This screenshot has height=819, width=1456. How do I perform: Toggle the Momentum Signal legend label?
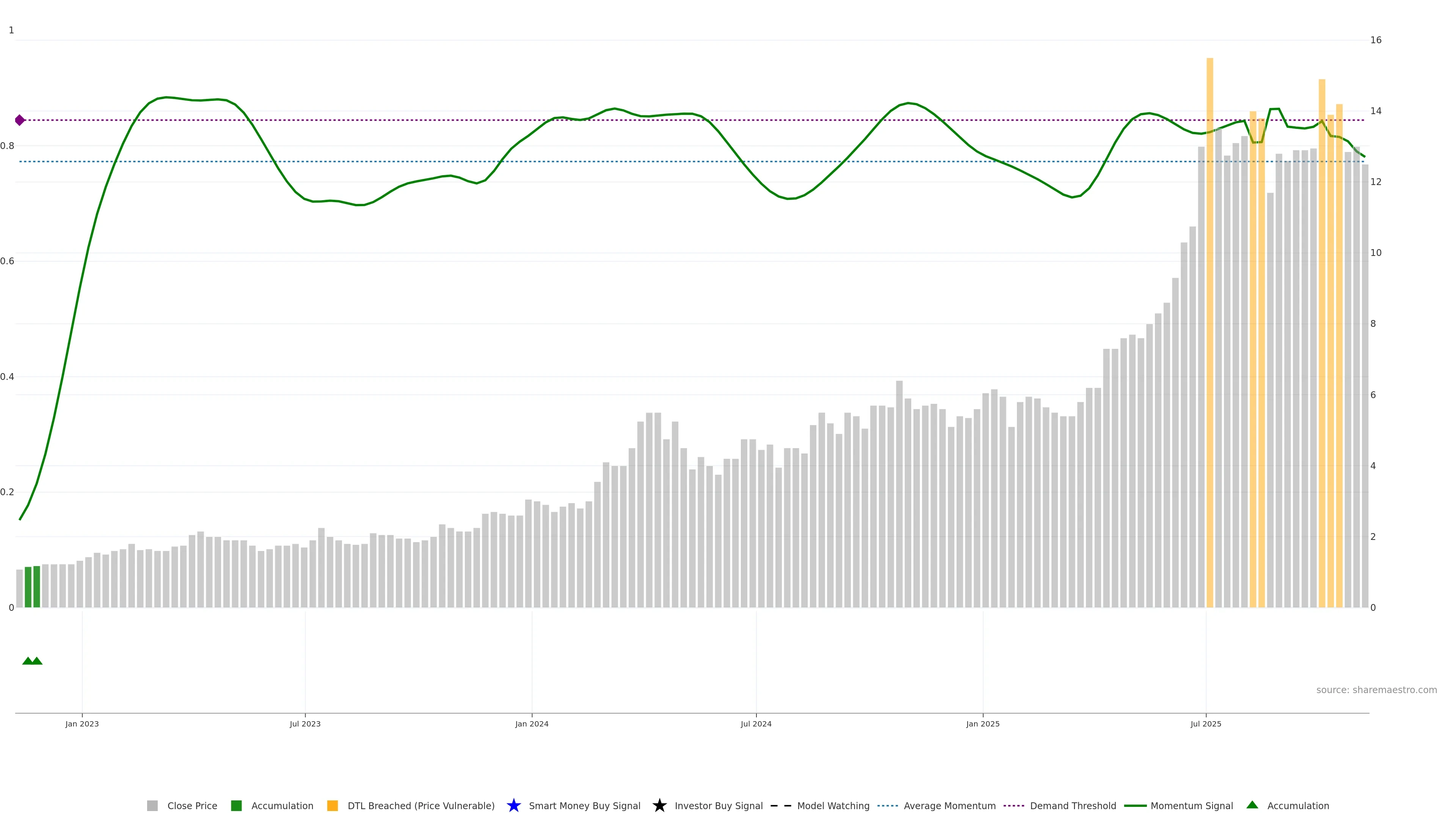click(x=1191, y=805)
